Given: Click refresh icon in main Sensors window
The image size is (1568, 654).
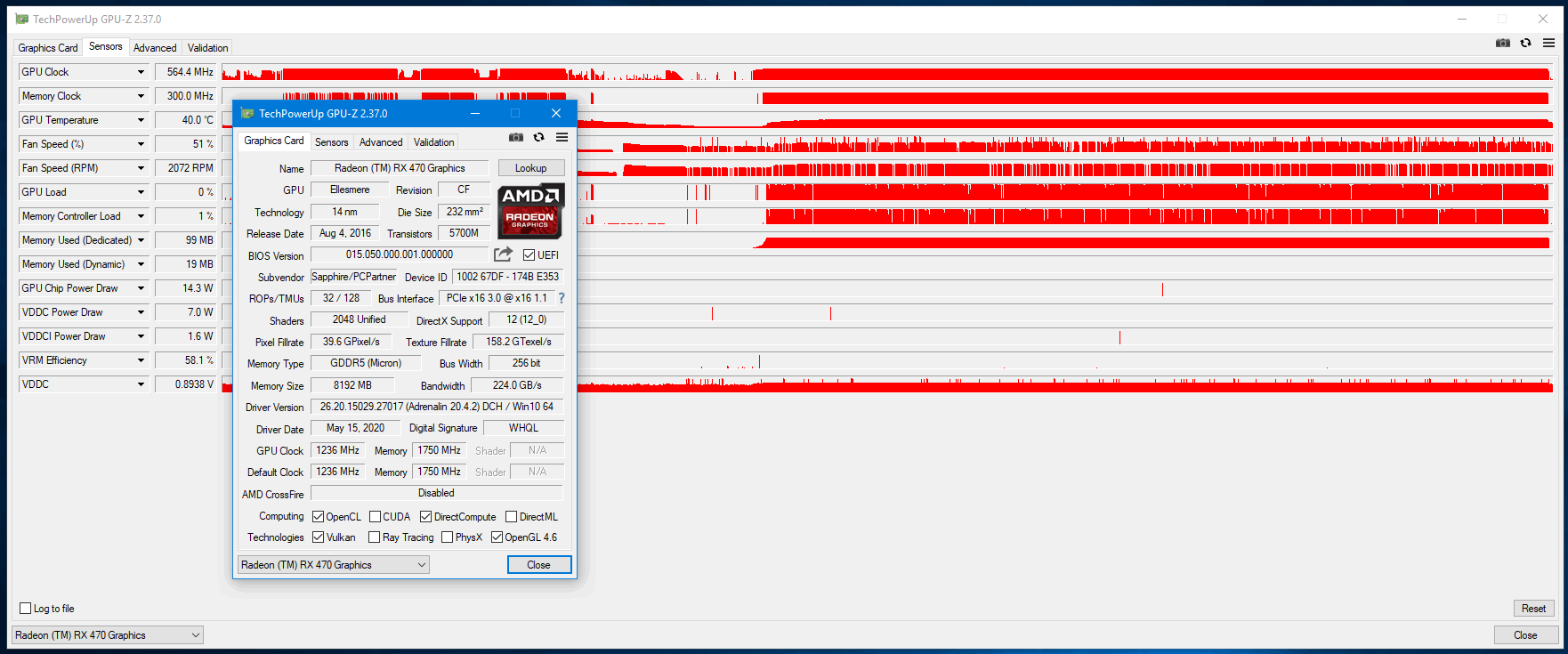Looking at the screenshot, I should click(x=1525, y=43).
